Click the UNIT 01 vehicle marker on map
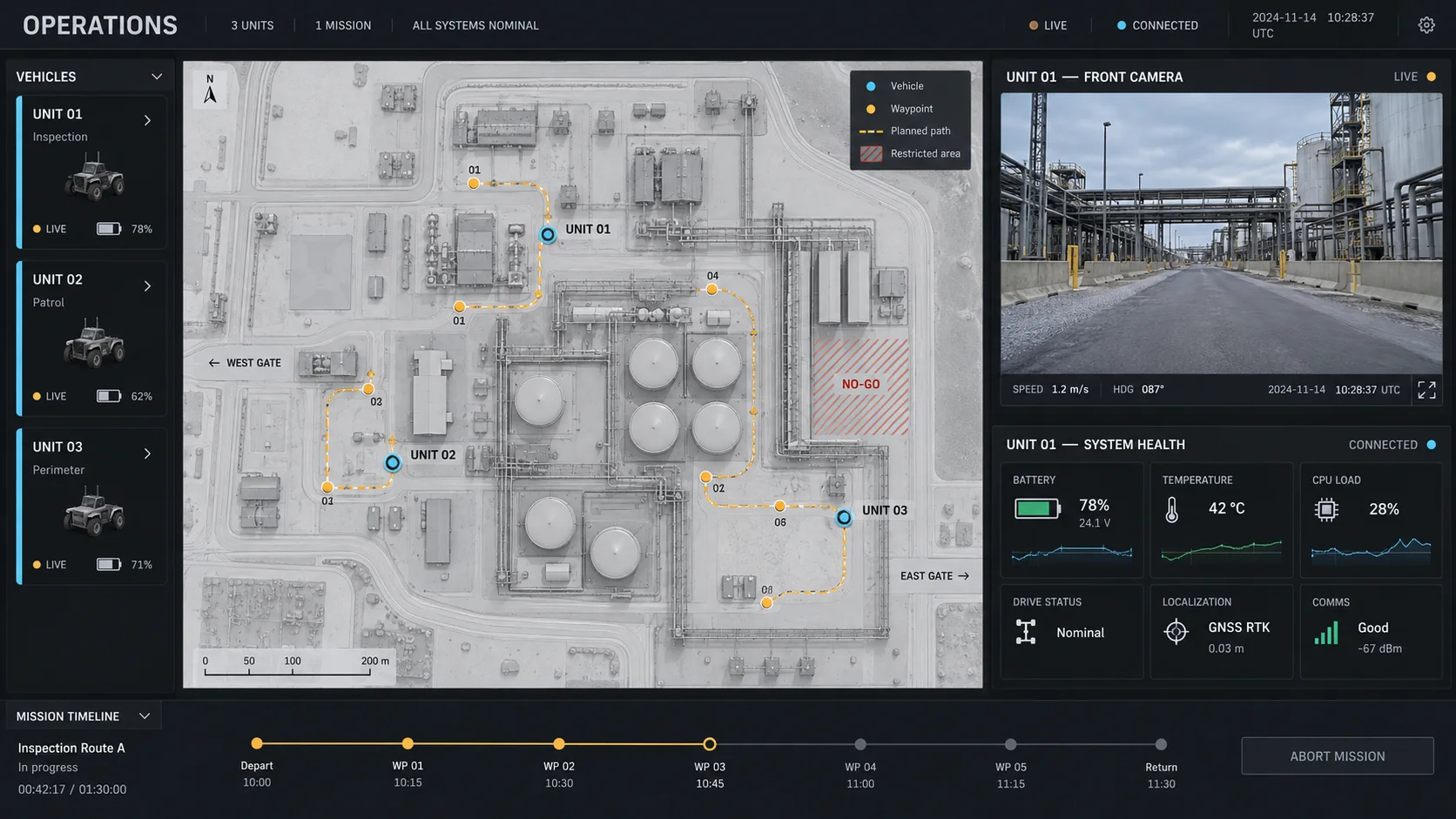Viewport: 1456px width, 819px height. pyautogui.click(x=548, y=234)
